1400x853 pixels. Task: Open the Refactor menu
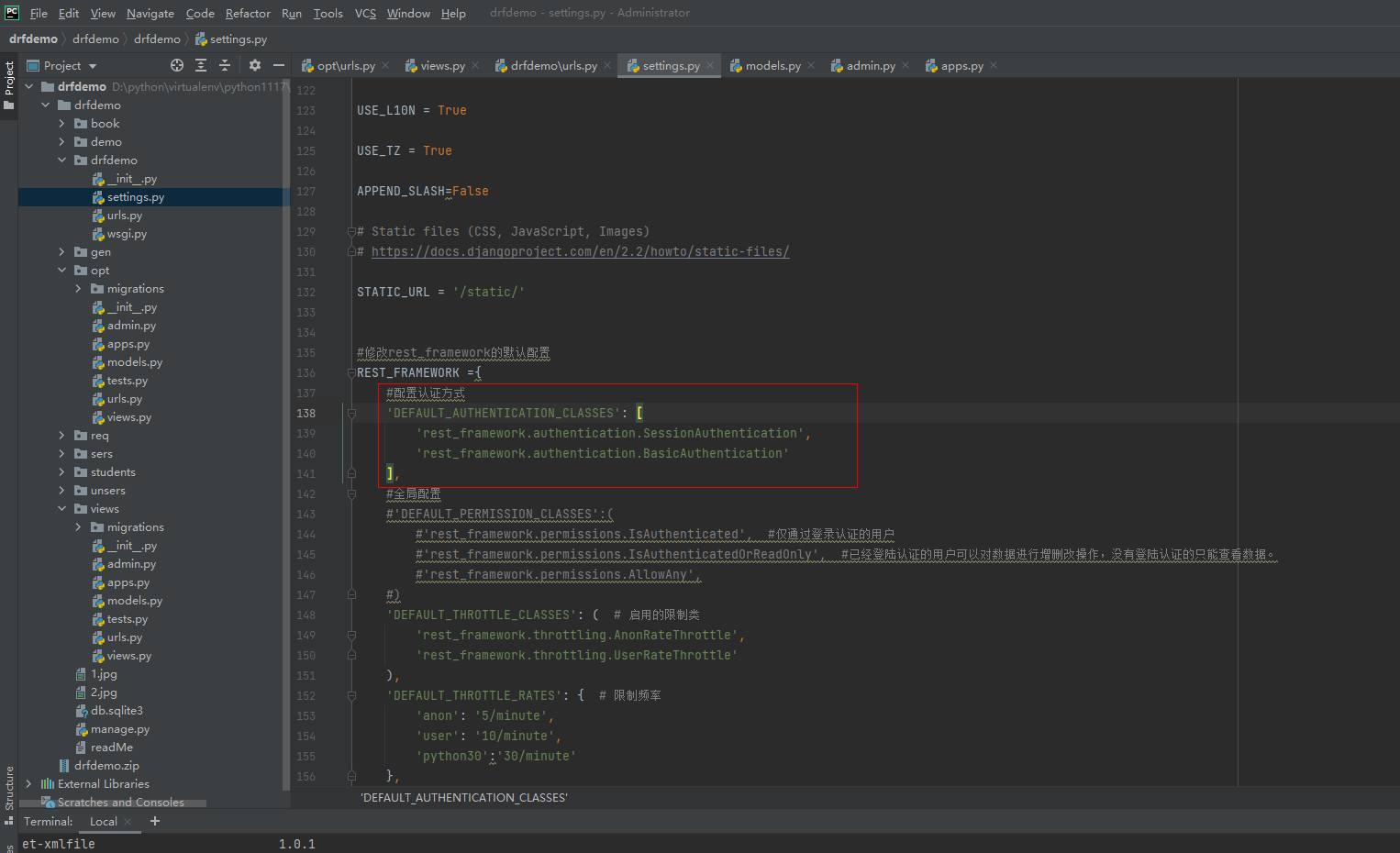pyautogui.click(x=248, y=13)
